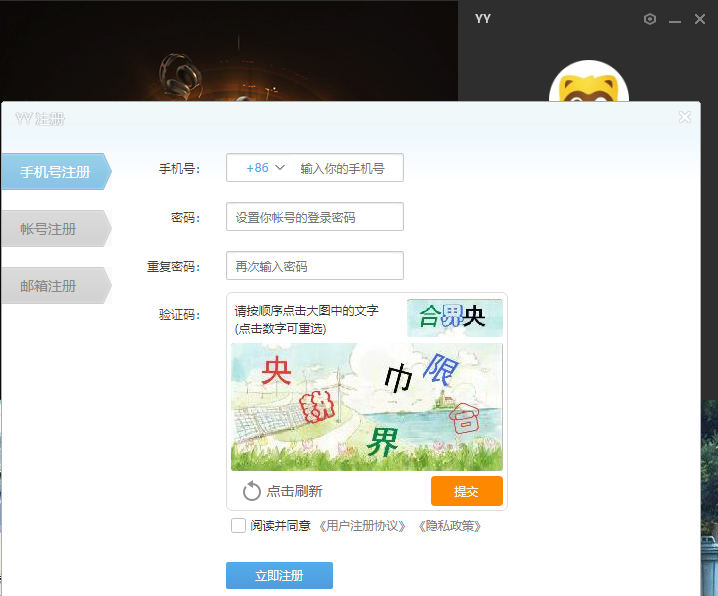Click the blue 限 character in the captcha image

pos(438,371)
